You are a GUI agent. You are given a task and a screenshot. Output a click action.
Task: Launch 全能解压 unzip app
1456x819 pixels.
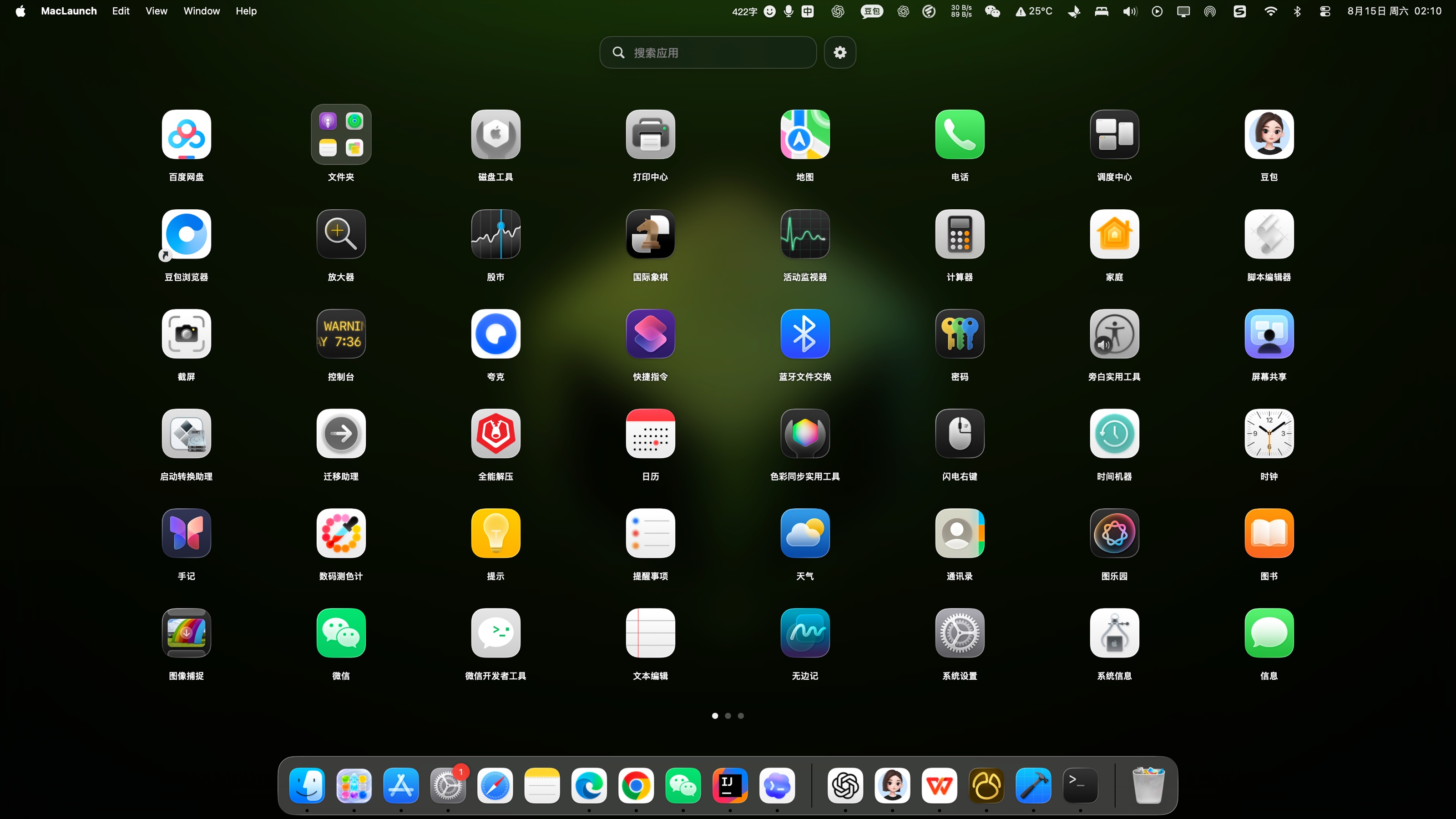pyautogui.click(x=495, y=434)
